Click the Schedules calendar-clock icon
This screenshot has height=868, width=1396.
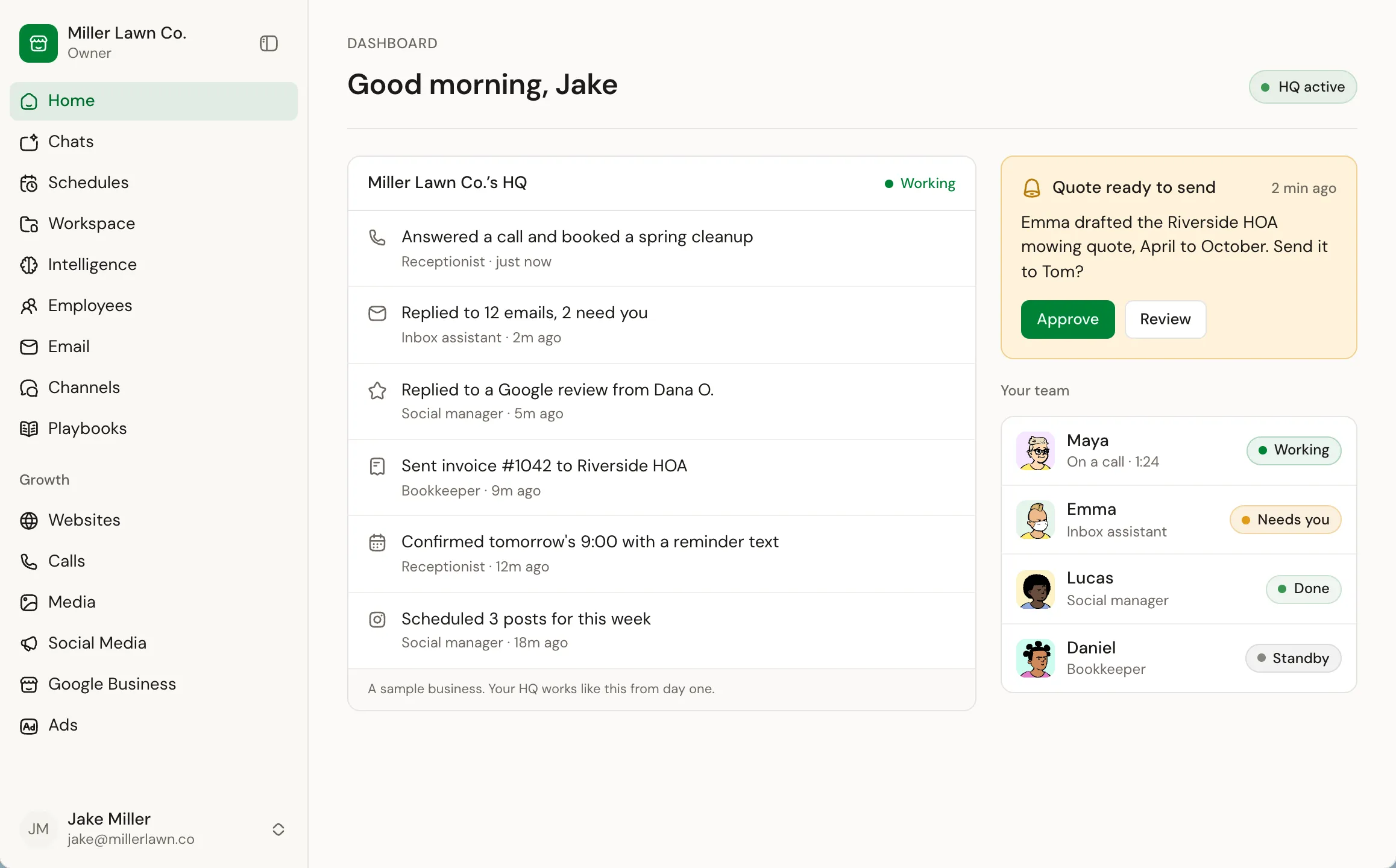(x=29, y=183)
